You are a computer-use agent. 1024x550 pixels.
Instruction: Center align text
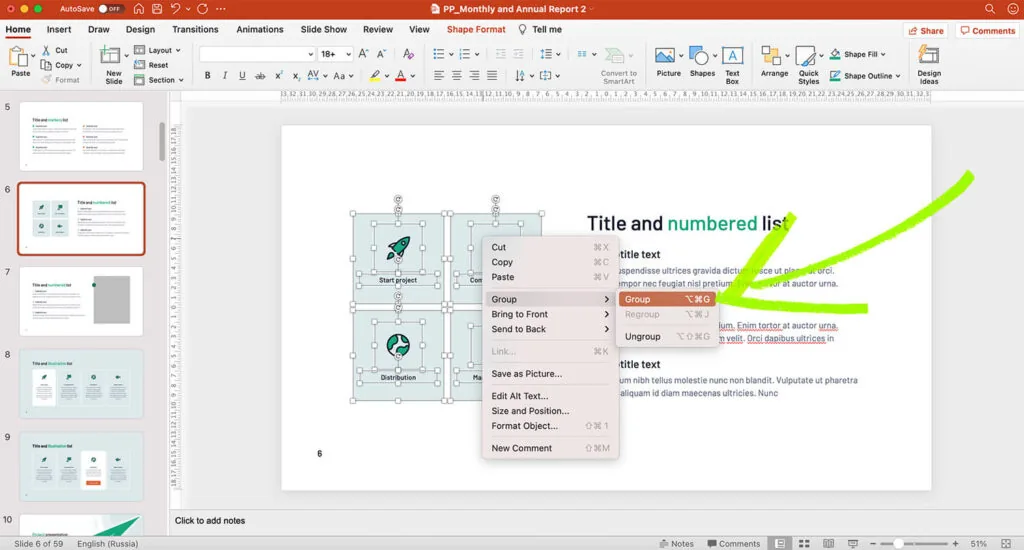(x=456, y=76)
